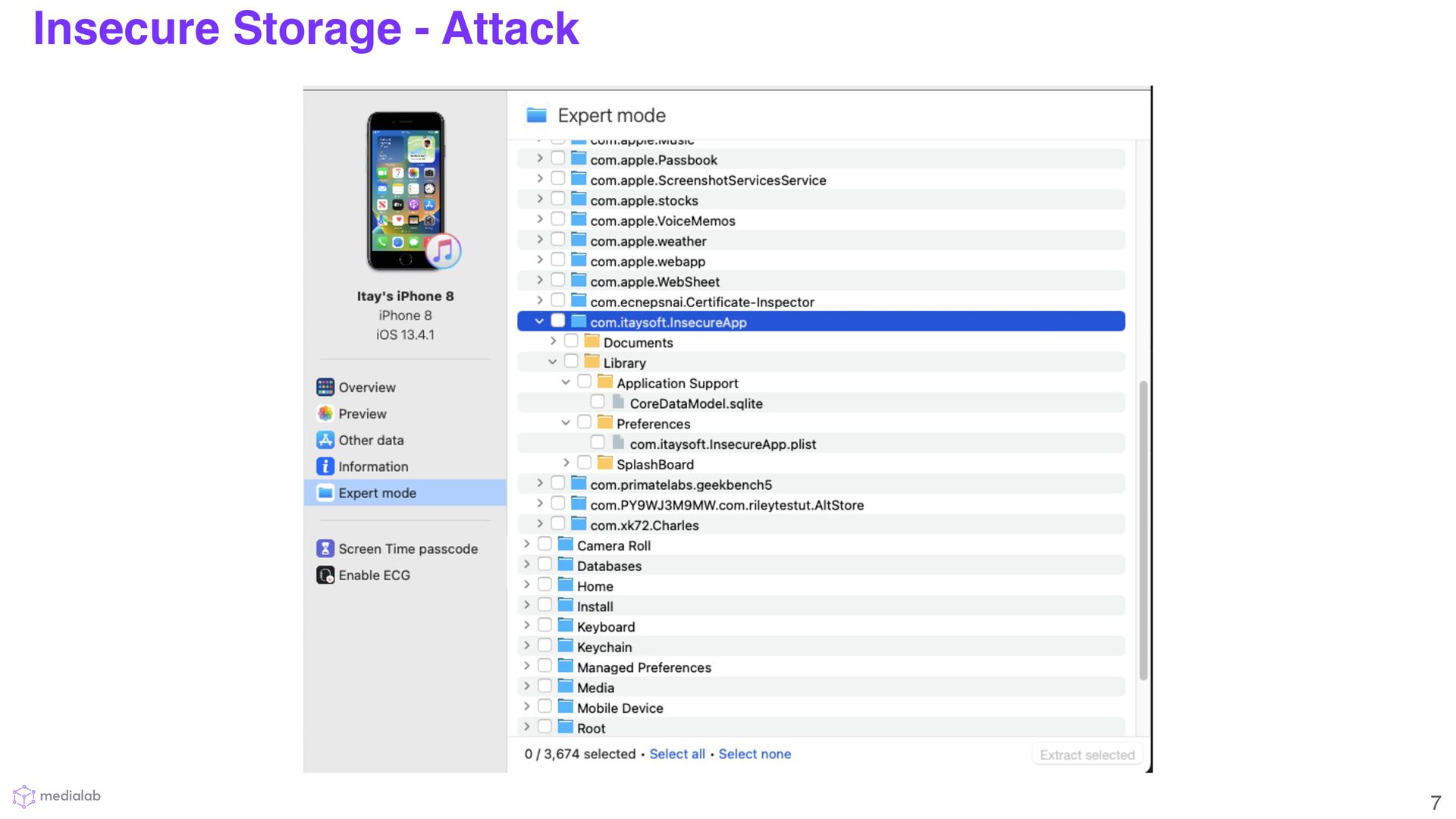Collapse the Library folder

(553, 362)
